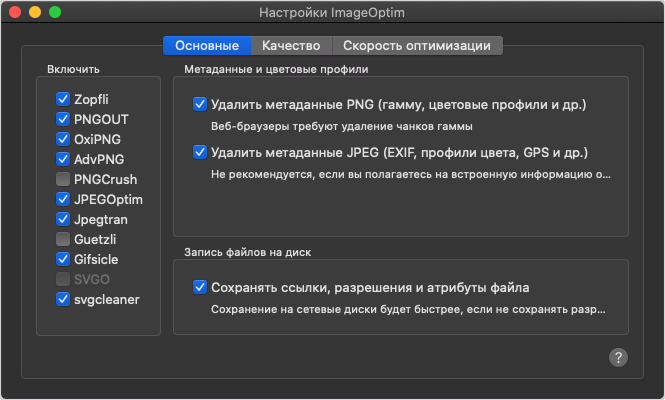665x400 pixels.
Task: Select the Основные tab
Action: point(207,45)
